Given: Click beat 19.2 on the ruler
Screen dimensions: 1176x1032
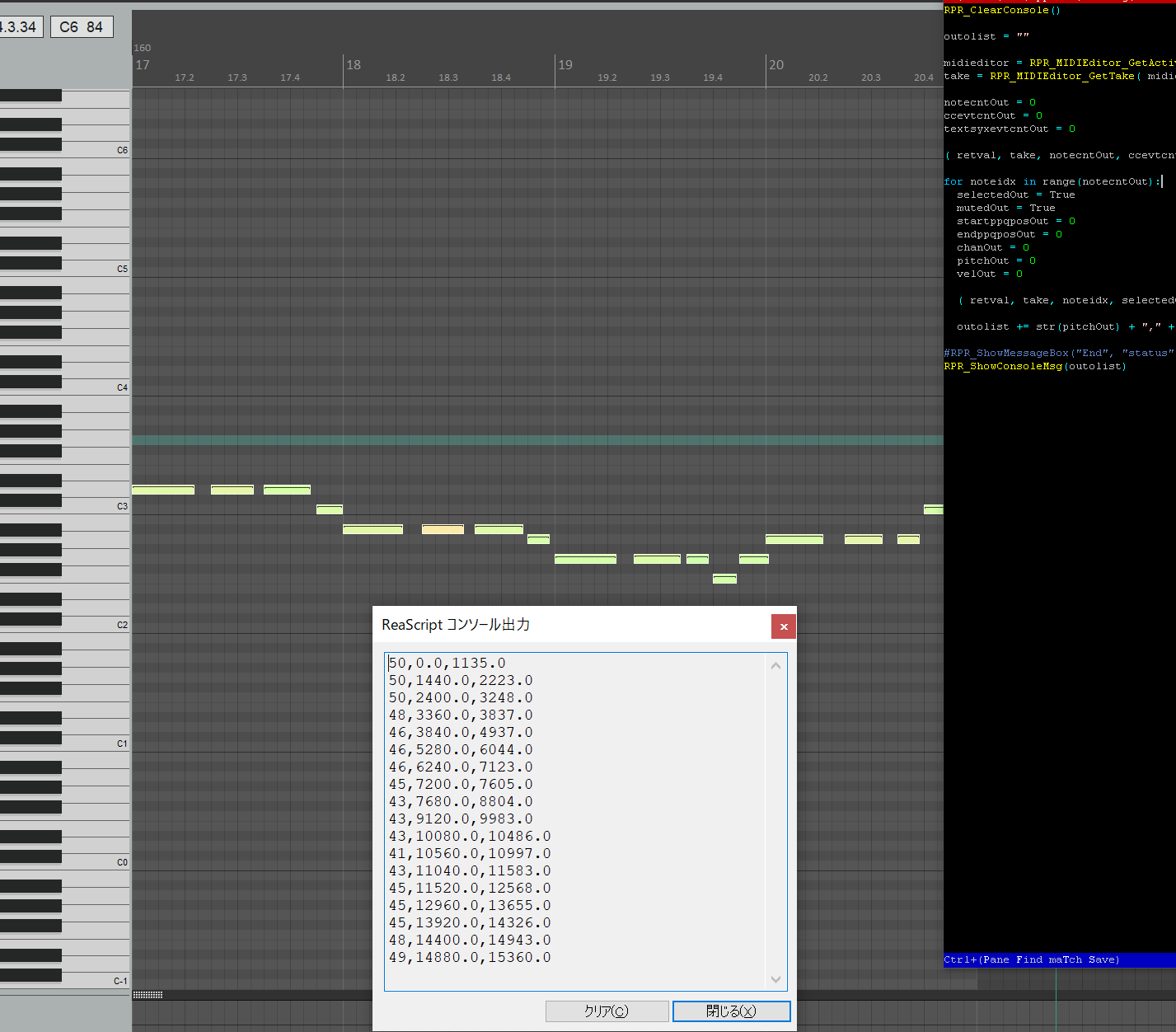Looking at the screenshot, I should pos(607,77).
